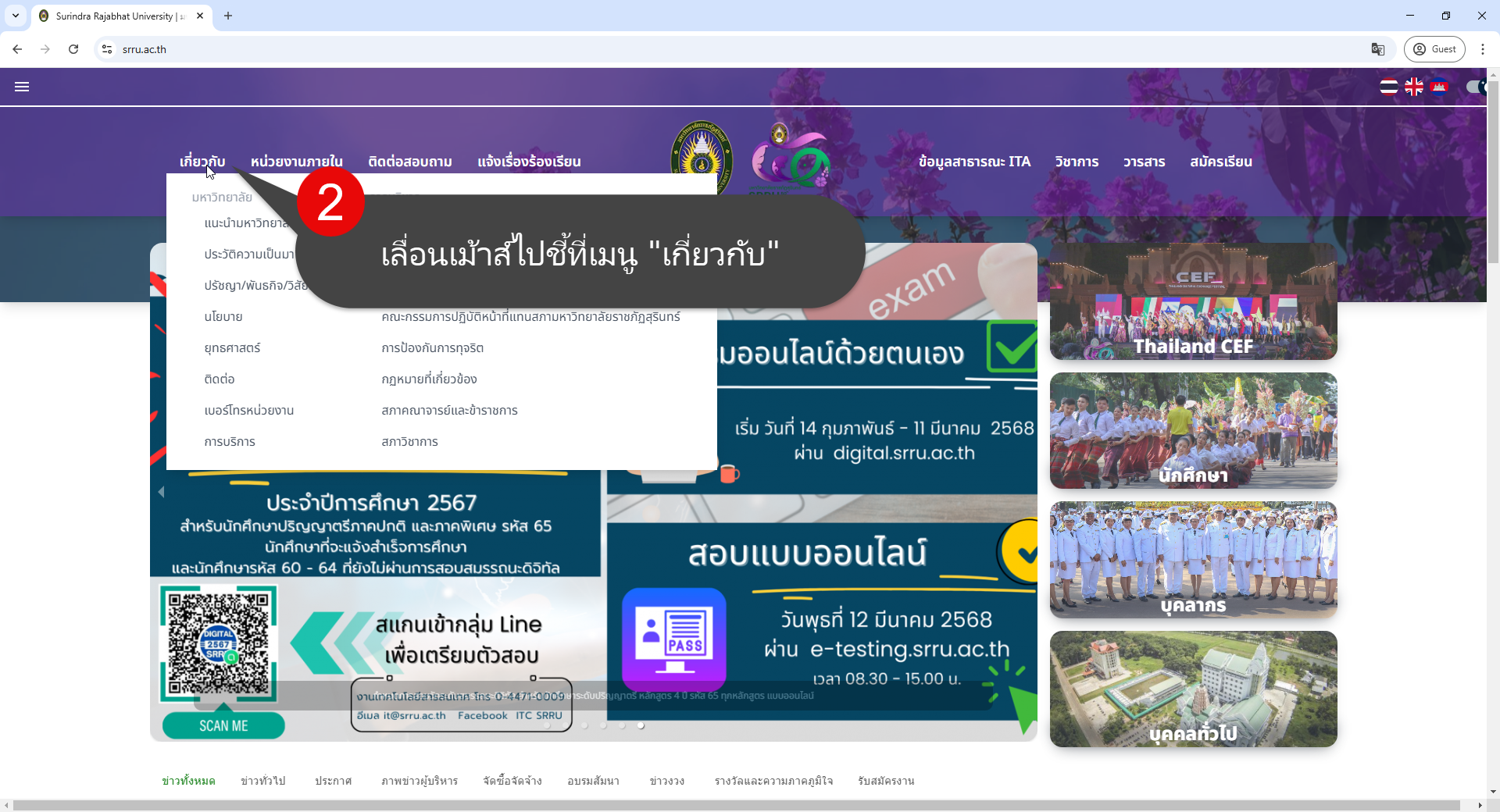Open a new browser tab
Screen dimensions: 1500x812
tap(228, 16)
